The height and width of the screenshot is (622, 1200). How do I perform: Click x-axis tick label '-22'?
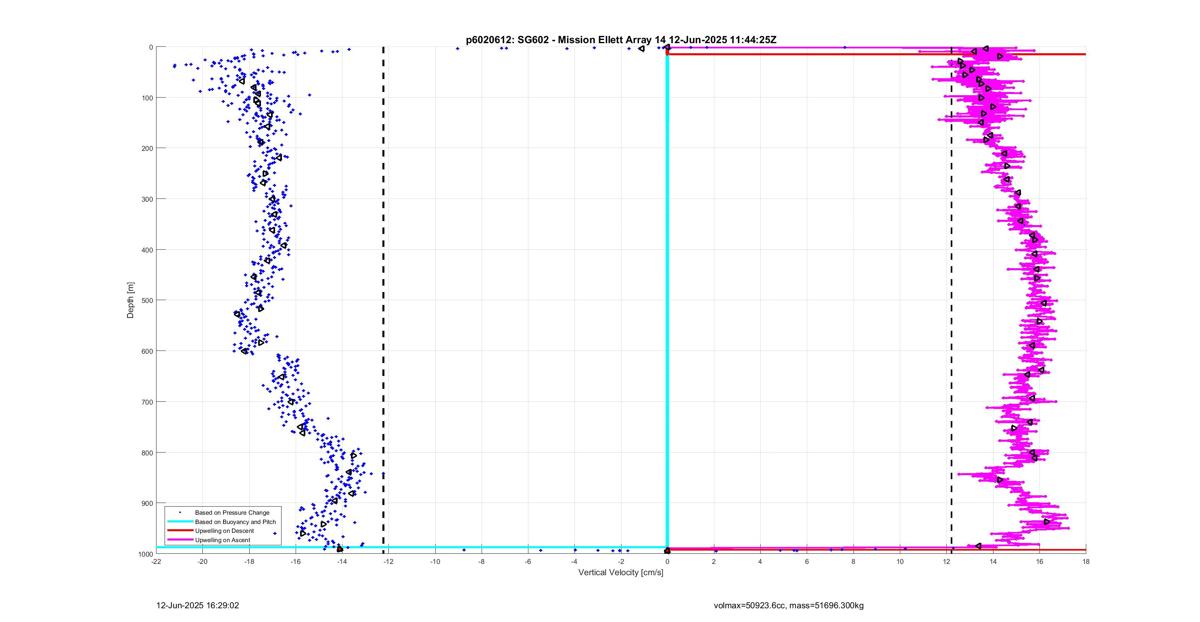coord(156,562)
